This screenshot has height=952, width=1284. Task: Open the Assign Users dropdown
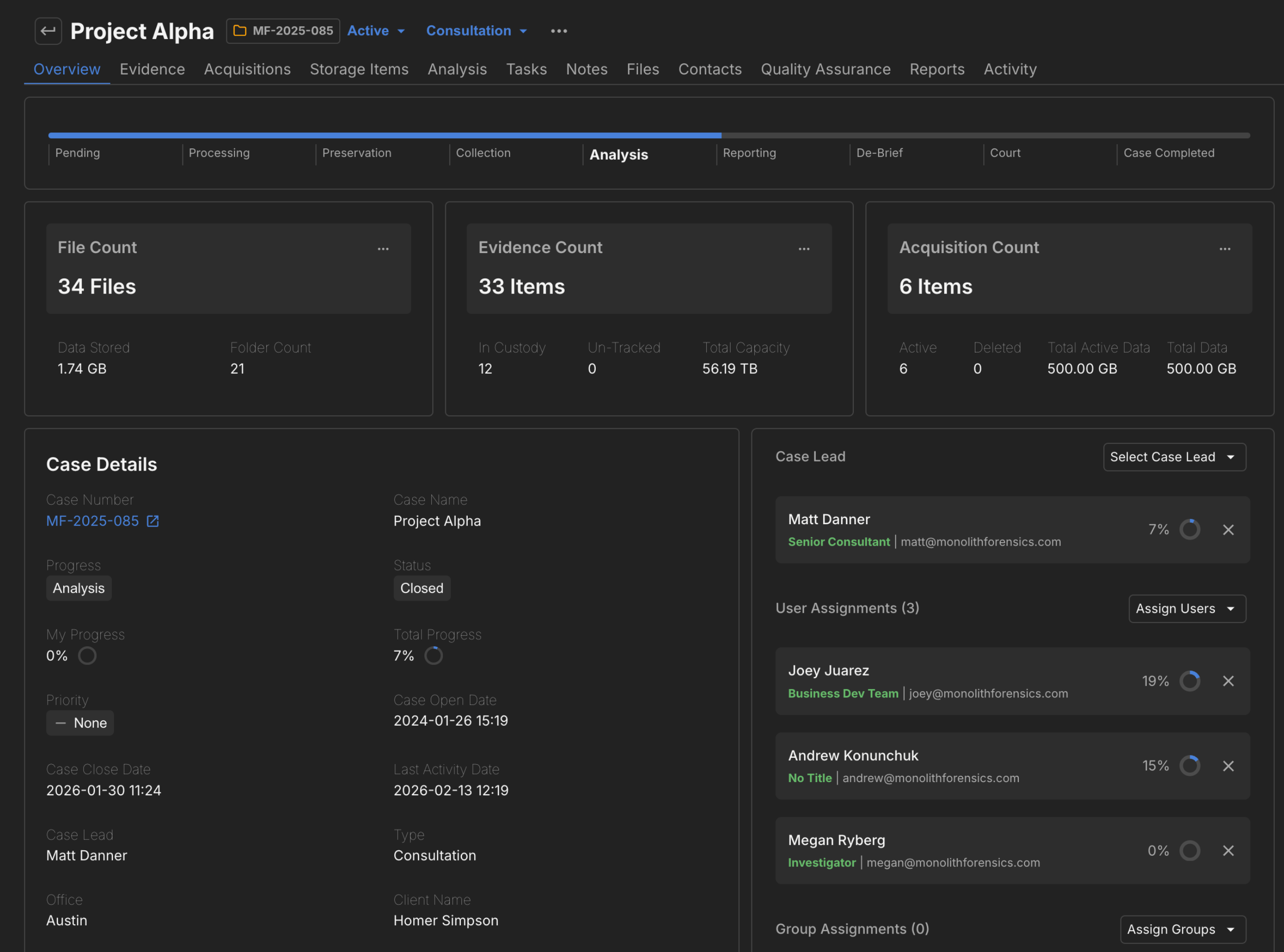(x=1187, y=608)
